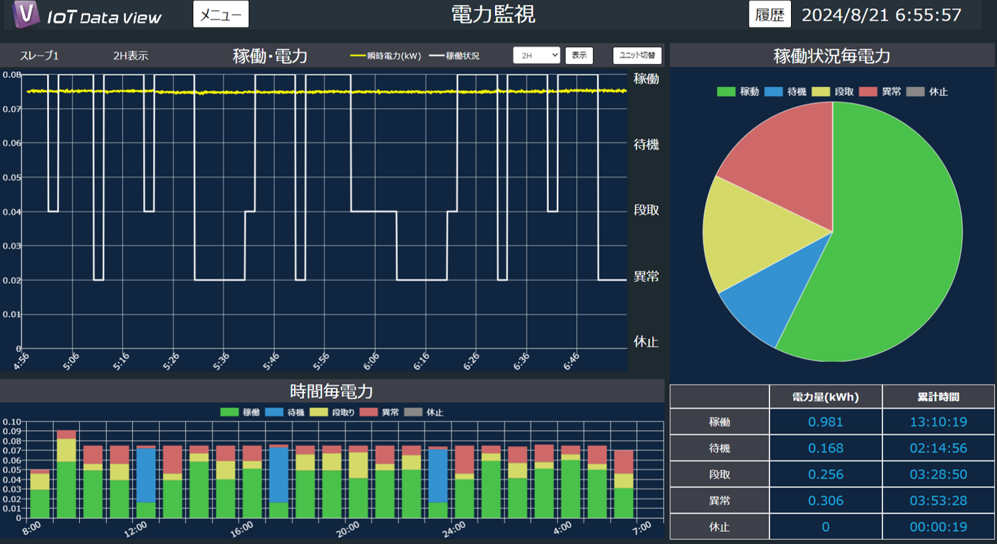The image size is (997, 544).
Task: Toggle 瞬時電力(kW) yellow line legend
Action: (385, 56)
